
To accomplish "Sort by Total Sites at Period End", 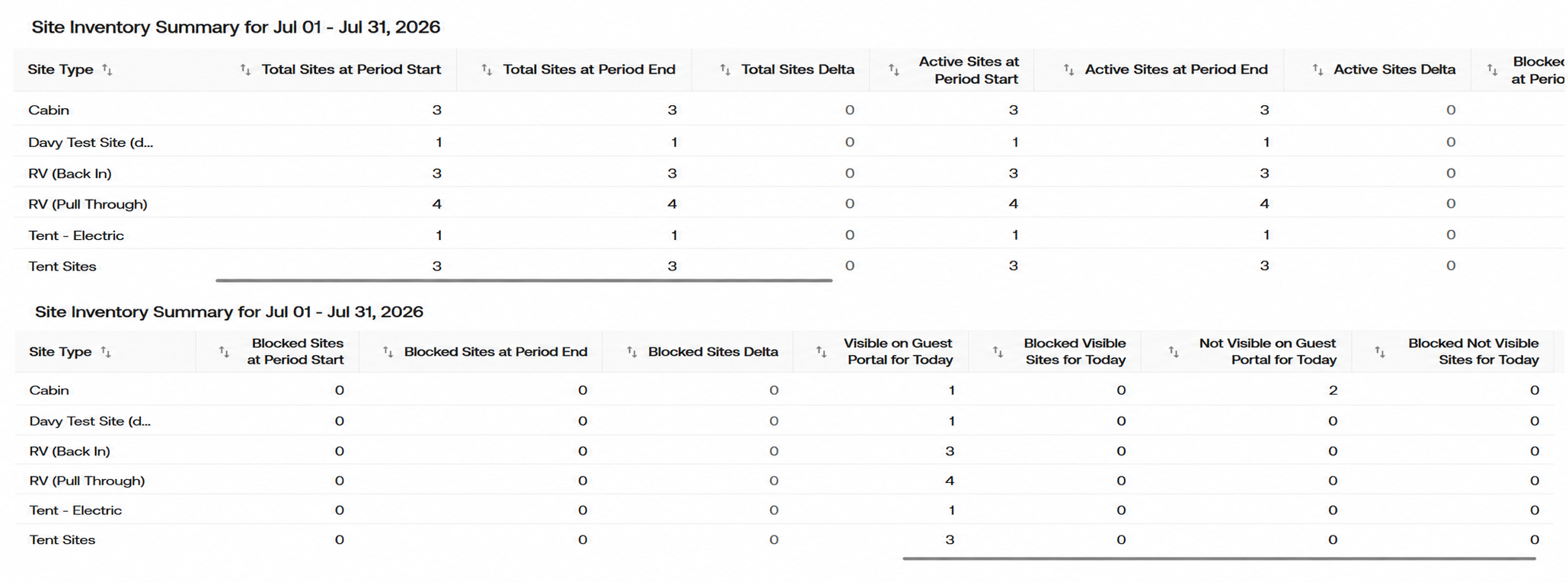I will point(487,69).
